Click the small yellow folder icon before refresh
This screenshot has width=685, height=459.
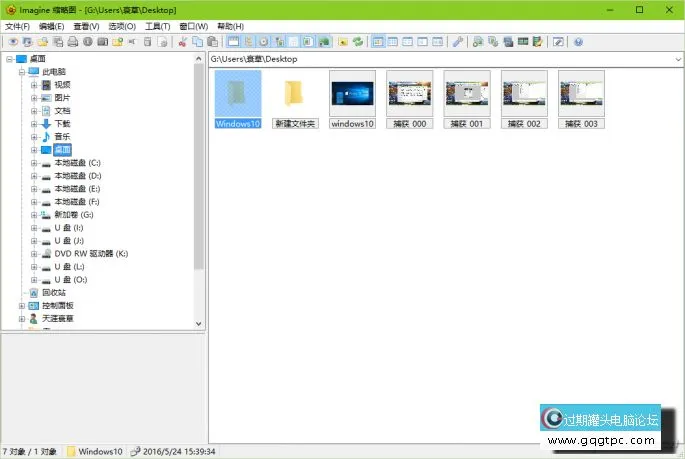click(x=343, y=42)
